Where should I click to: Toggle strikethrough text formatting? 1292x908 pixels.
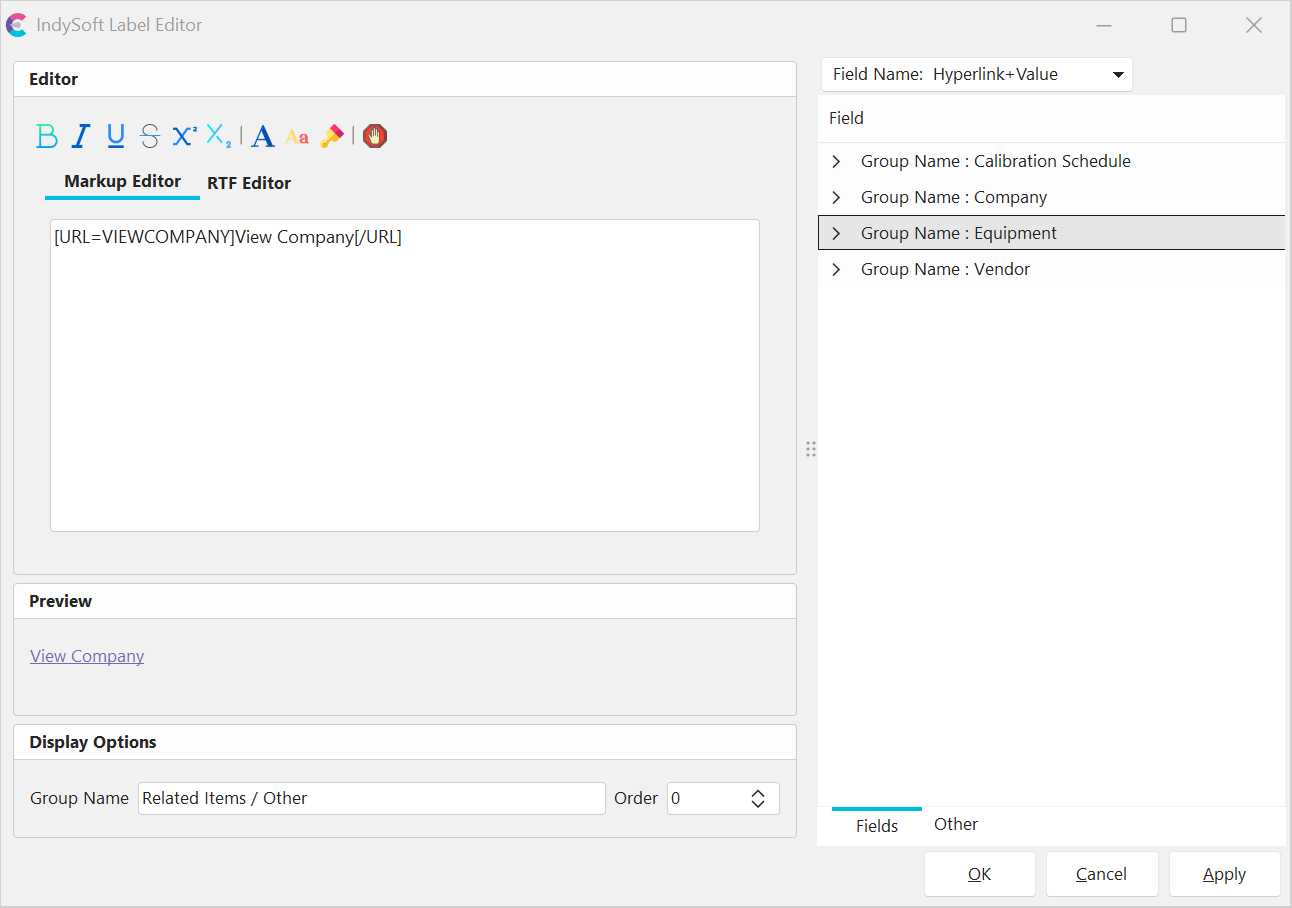(149, 136)
